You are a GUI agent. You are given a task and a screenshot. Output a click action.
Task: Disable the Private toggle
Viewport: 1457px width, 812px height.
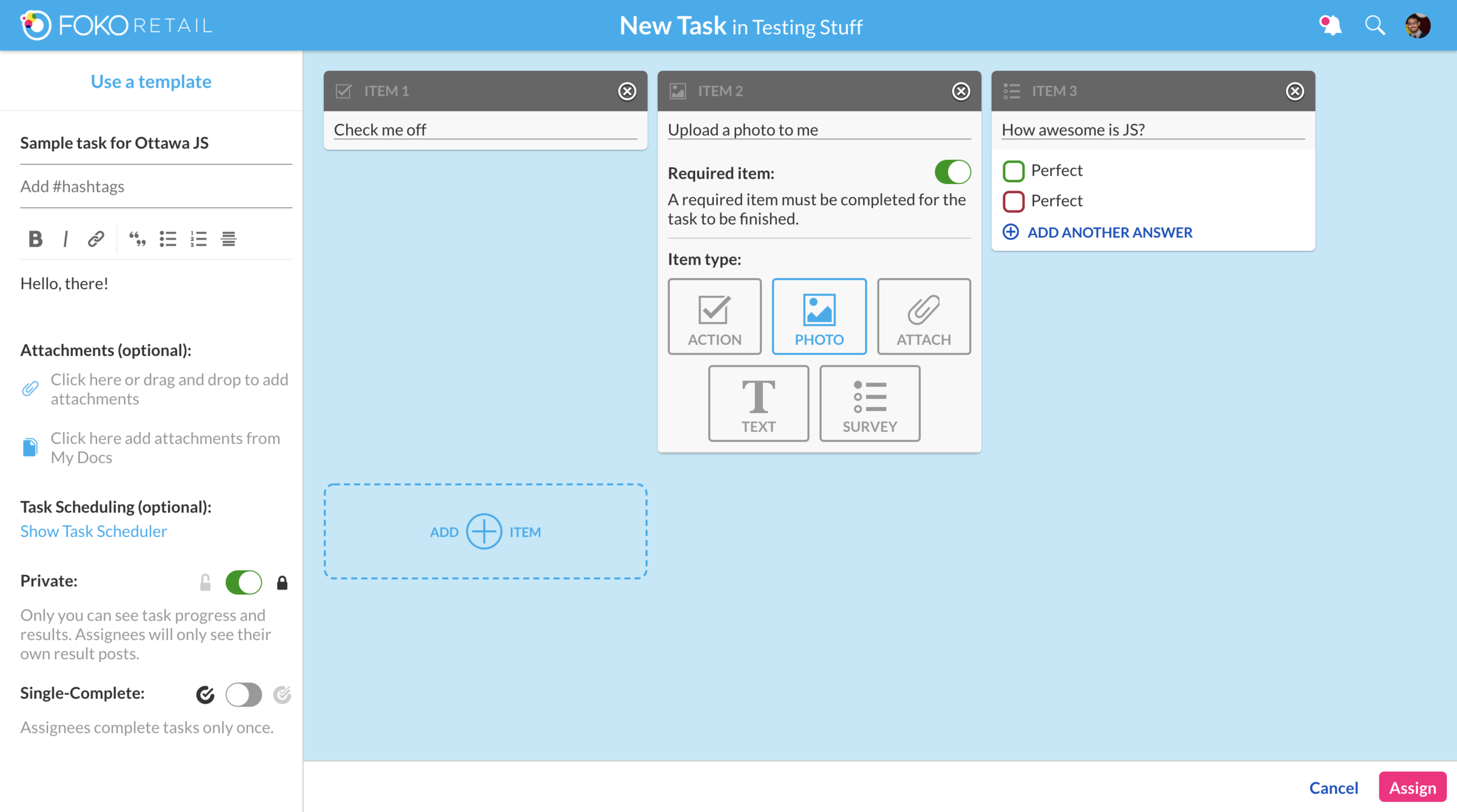(x=243, y=582)
